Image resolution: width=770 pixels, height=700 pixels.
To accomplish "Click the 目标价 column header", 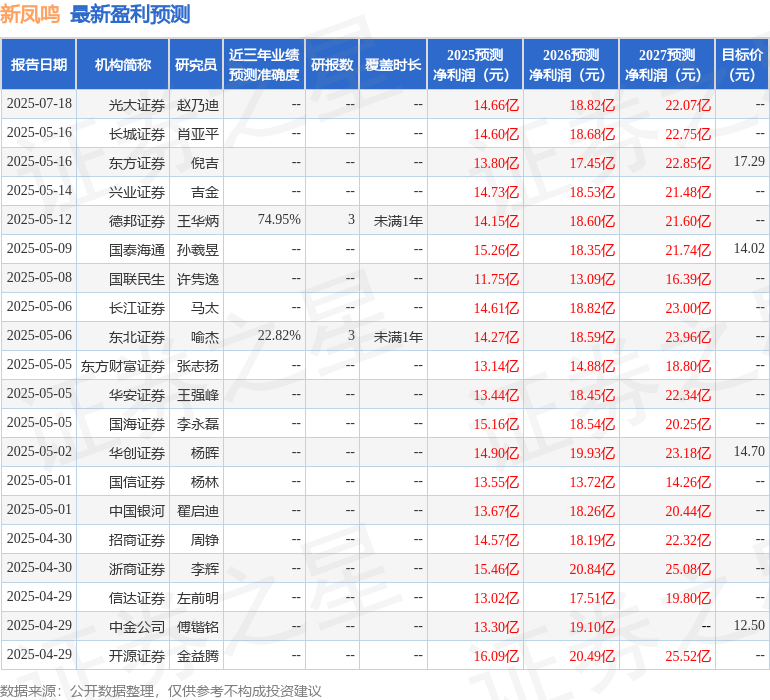I will pos(742,64).
